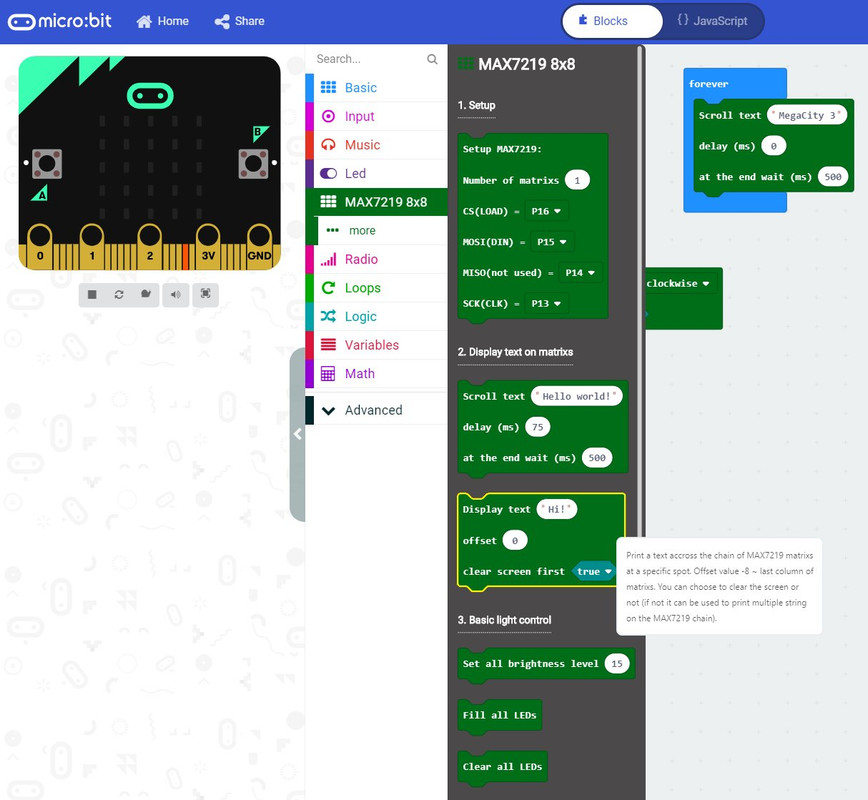This screenshot has width=868, height=800.
Task: Expand the Advanced categories
Action: (x=376, y=410)
